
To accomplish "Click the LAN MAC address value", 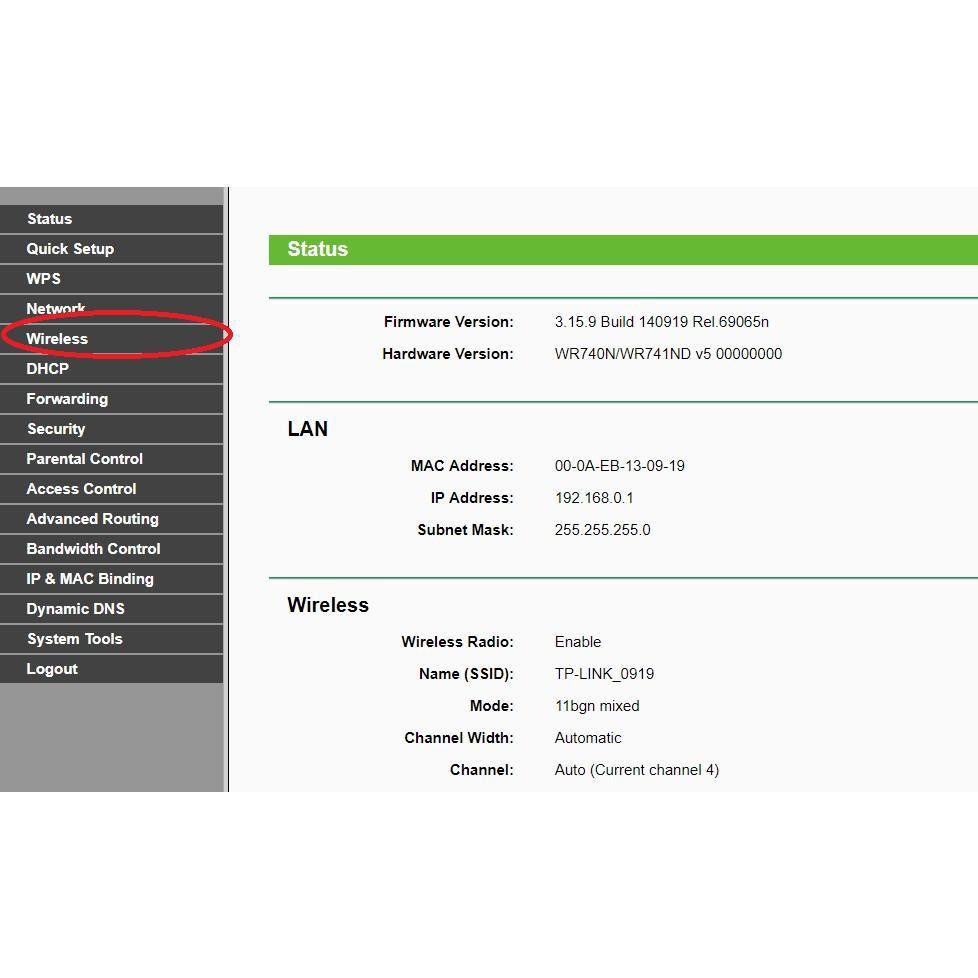I will (x=619, y=466).
